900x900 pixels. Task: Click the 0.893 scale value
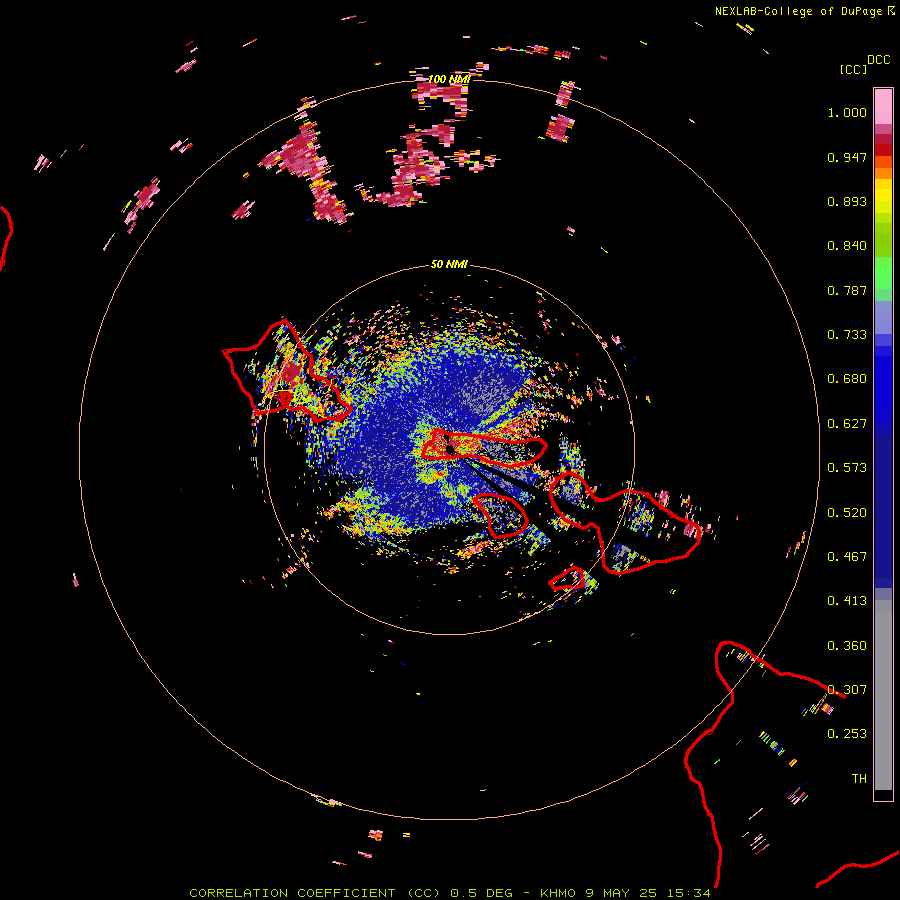(847, 201)
